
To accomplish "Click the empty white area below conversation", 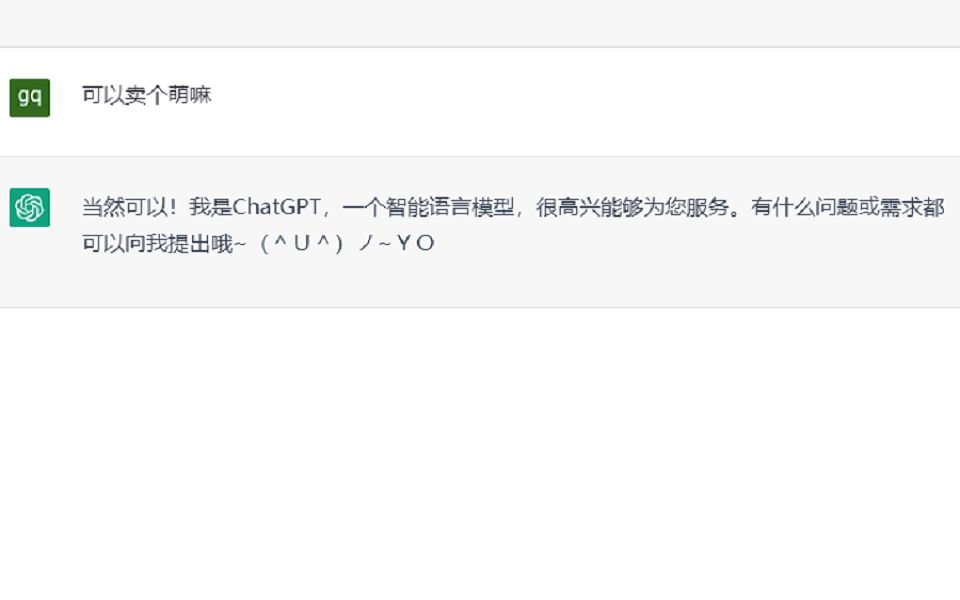I will pyautogui.click(x=480, y=453).
